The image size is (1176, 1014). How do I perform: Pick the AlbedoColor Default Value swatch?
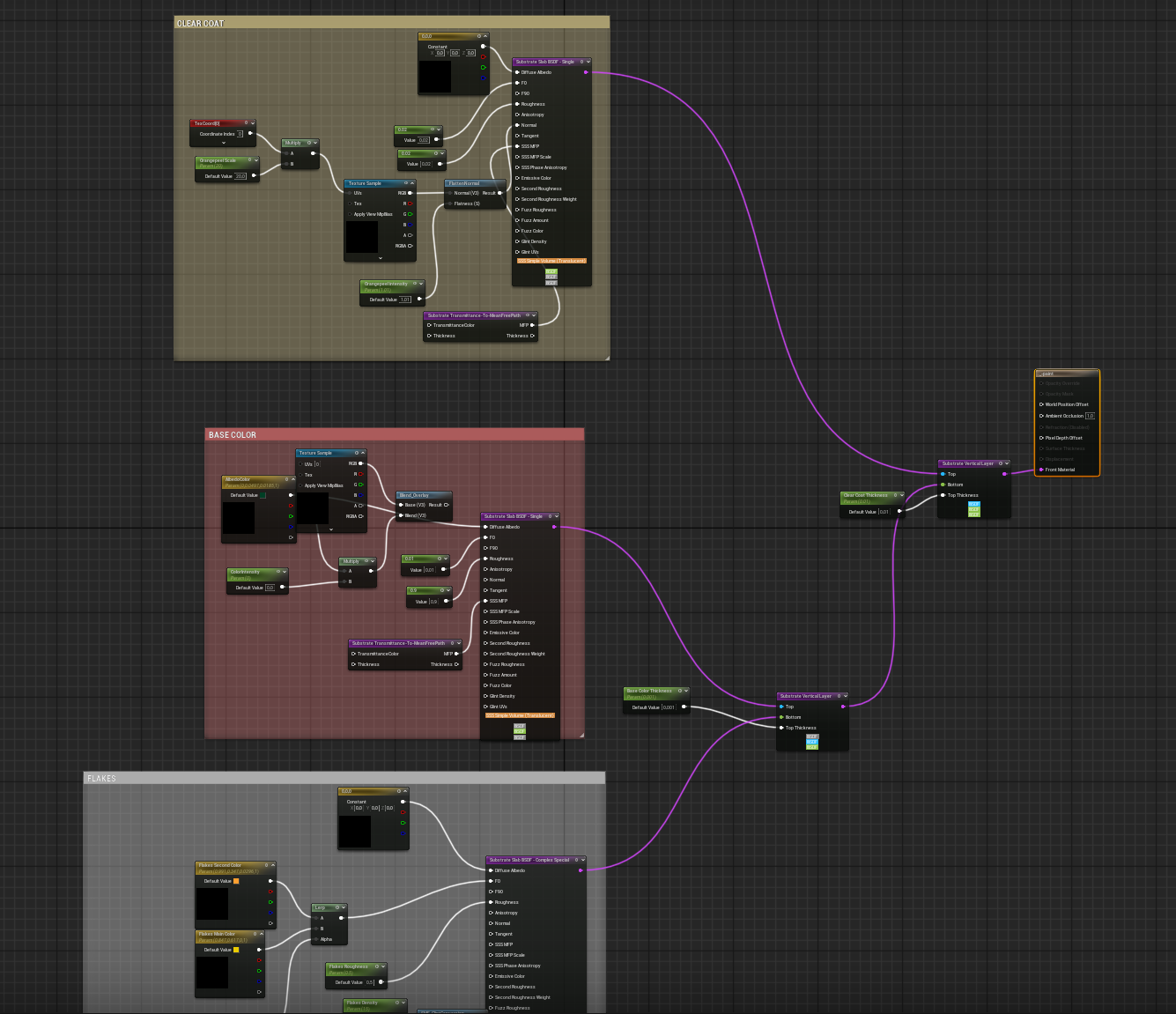[x=263, y=495]
